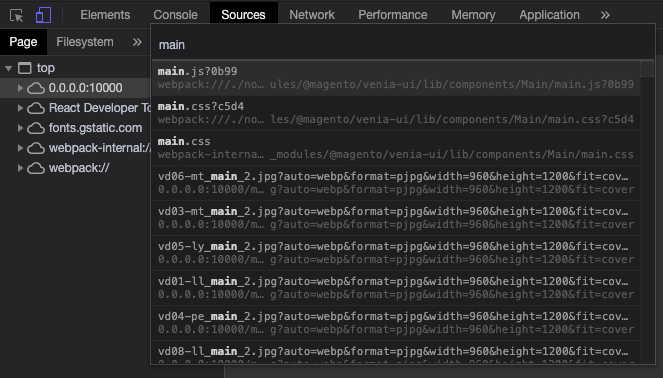Open main.js?0b99 search result
The image size is (663, 378).
pos(396,78)
